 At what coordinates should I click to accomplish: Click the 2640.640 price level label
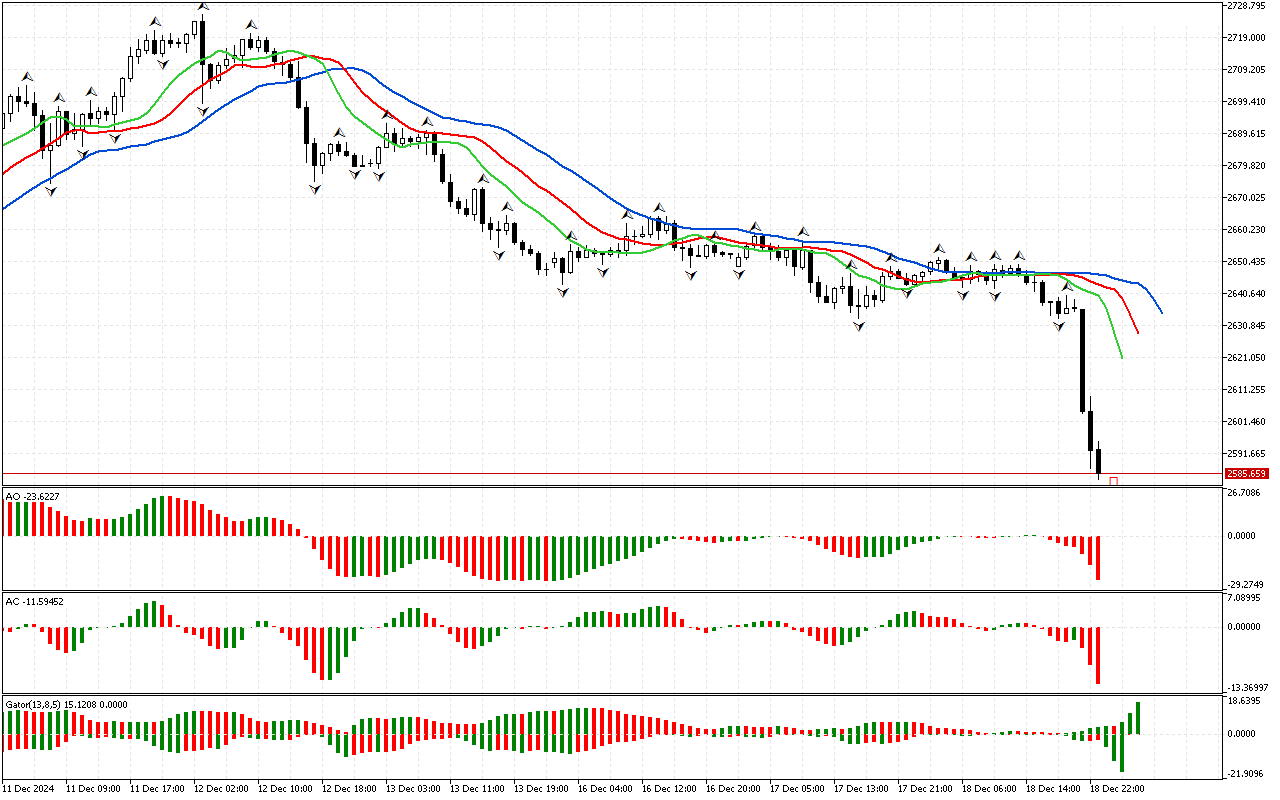pos(1247,294)
